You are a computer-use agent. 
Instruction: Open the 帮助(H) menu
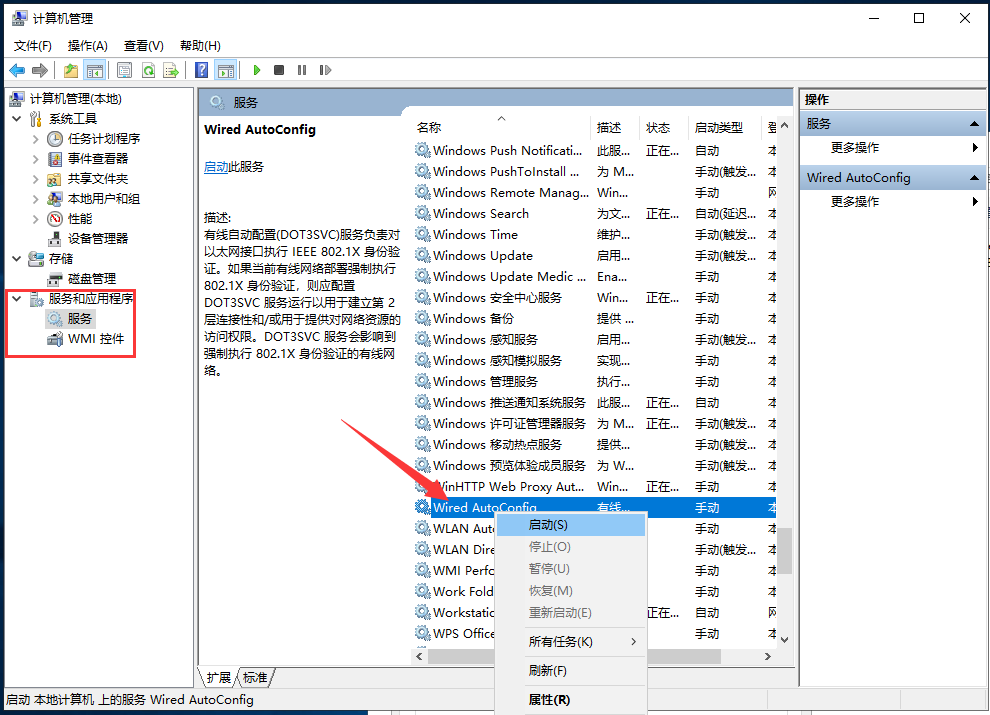(x=200, y=45)
